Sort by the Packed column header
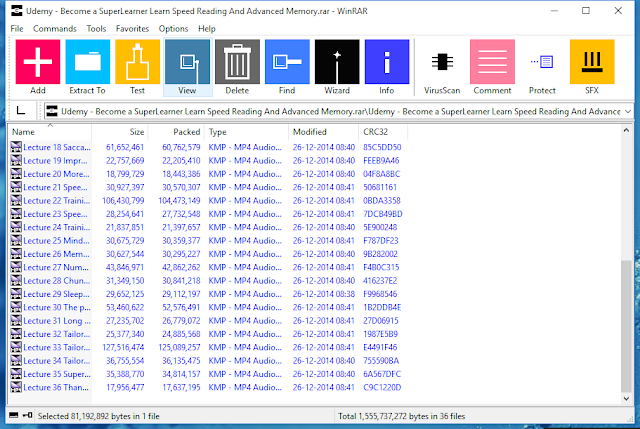Screen dimensions: 640x429 (176, 132)
